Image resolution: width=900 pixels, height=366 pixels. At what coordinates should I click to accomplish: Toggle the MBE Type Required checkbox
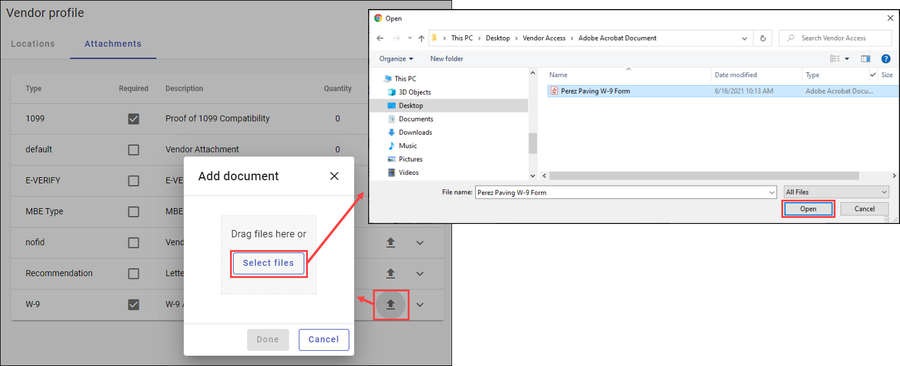(x=133, y=212)
